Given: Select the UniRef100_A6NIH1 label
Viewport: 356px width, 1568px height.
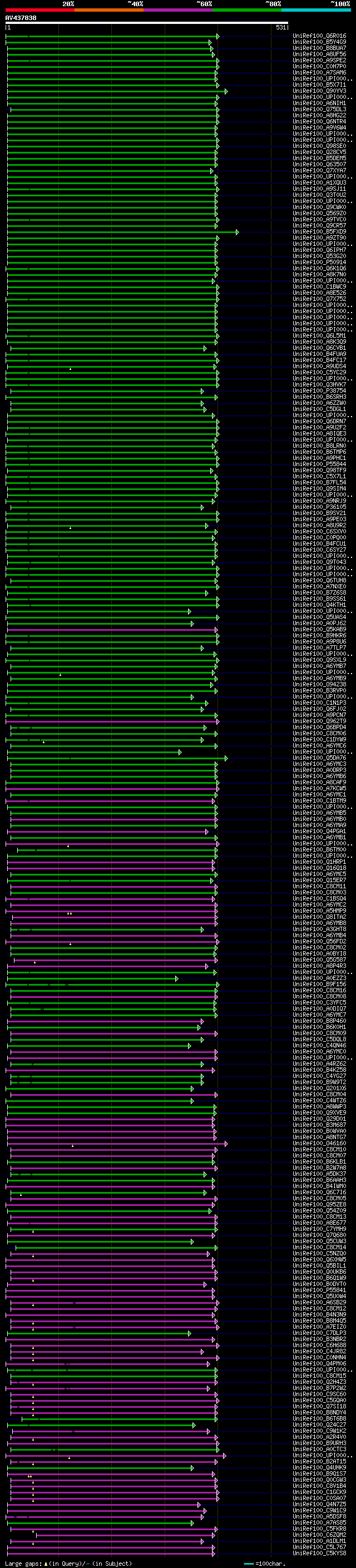Looking at the screenshot, I should click(319, 103).
